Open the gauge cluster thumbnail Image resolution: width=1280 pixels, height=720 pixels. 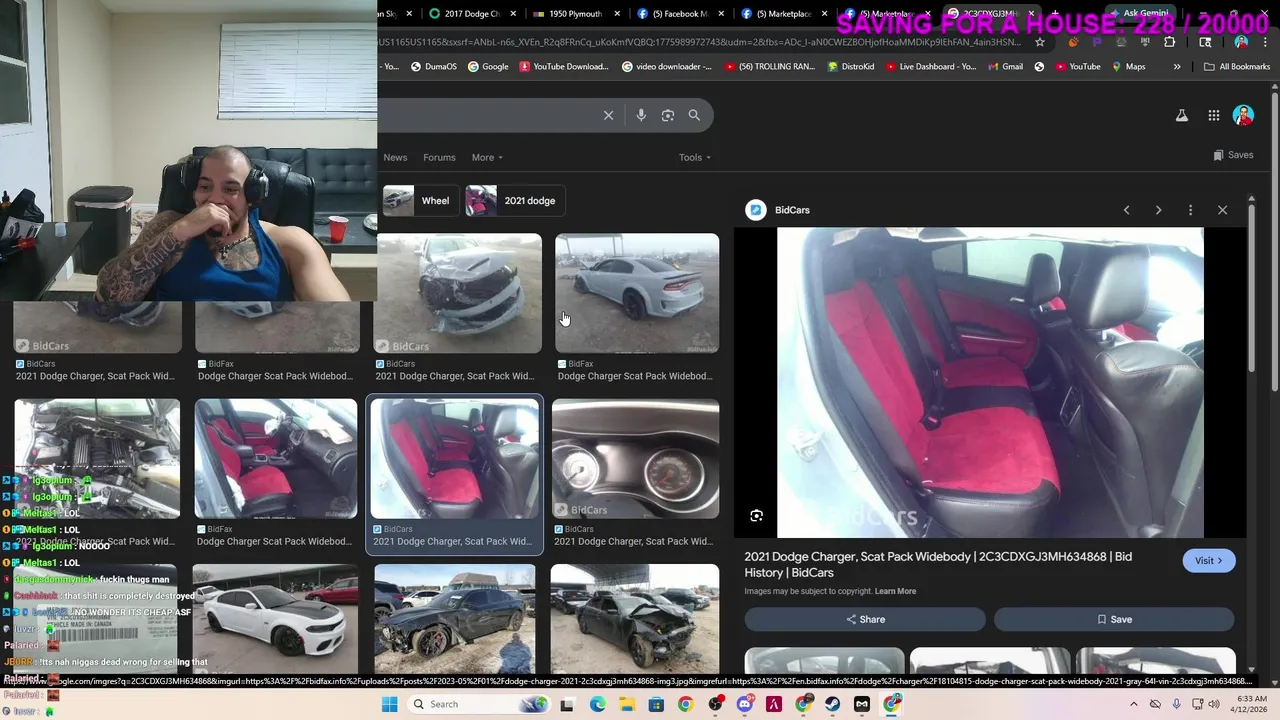click(x=636, y=459)
